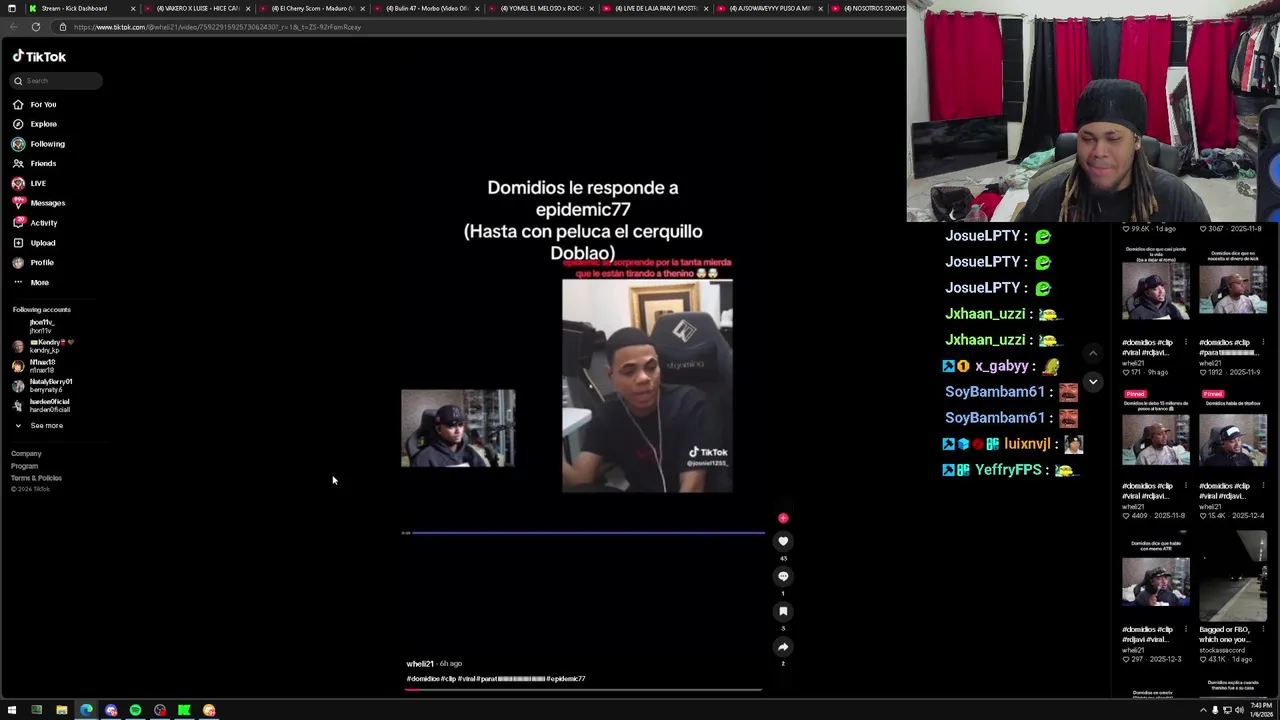
Task: Open the Activity notifications
Action: 43,223
